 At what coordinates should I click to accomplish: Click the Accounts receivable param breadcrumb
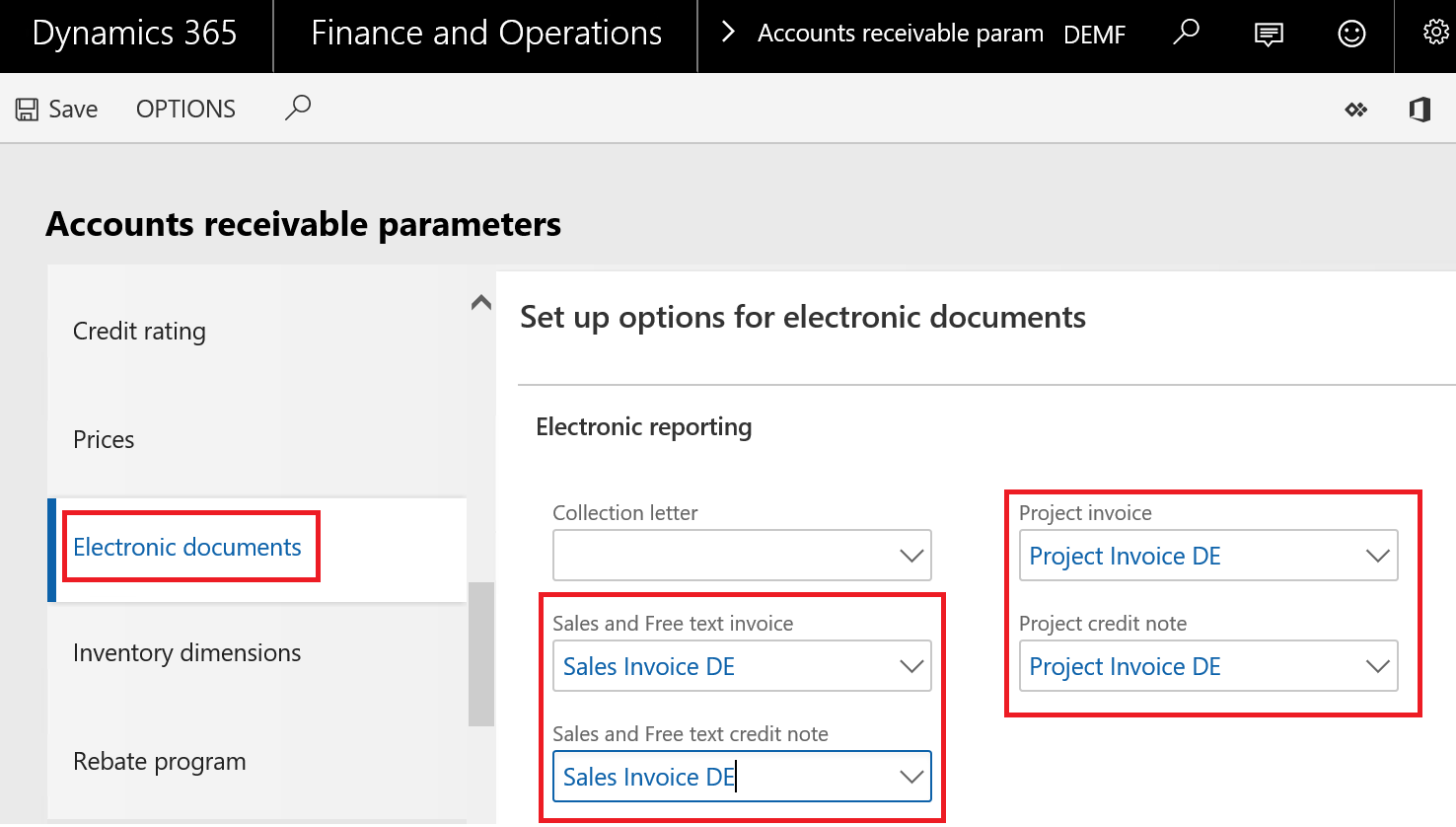click(x=901, y=34)
